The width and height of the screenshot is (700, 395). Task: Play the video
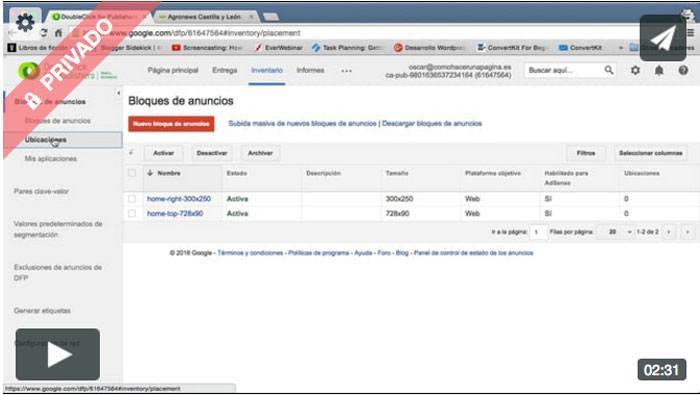(x=58, y=354)
